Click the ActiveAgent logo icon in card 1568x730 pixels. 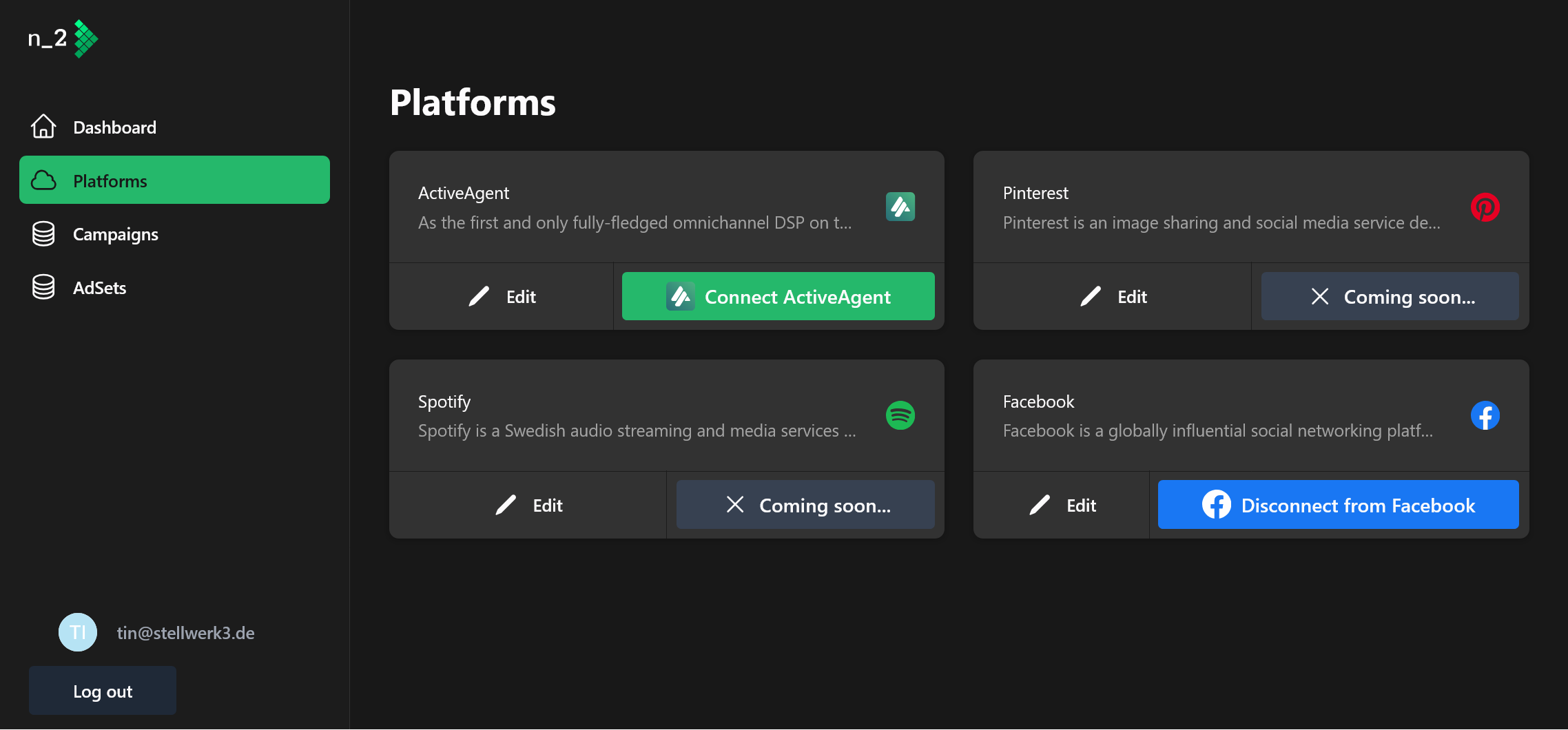point(900,207)
